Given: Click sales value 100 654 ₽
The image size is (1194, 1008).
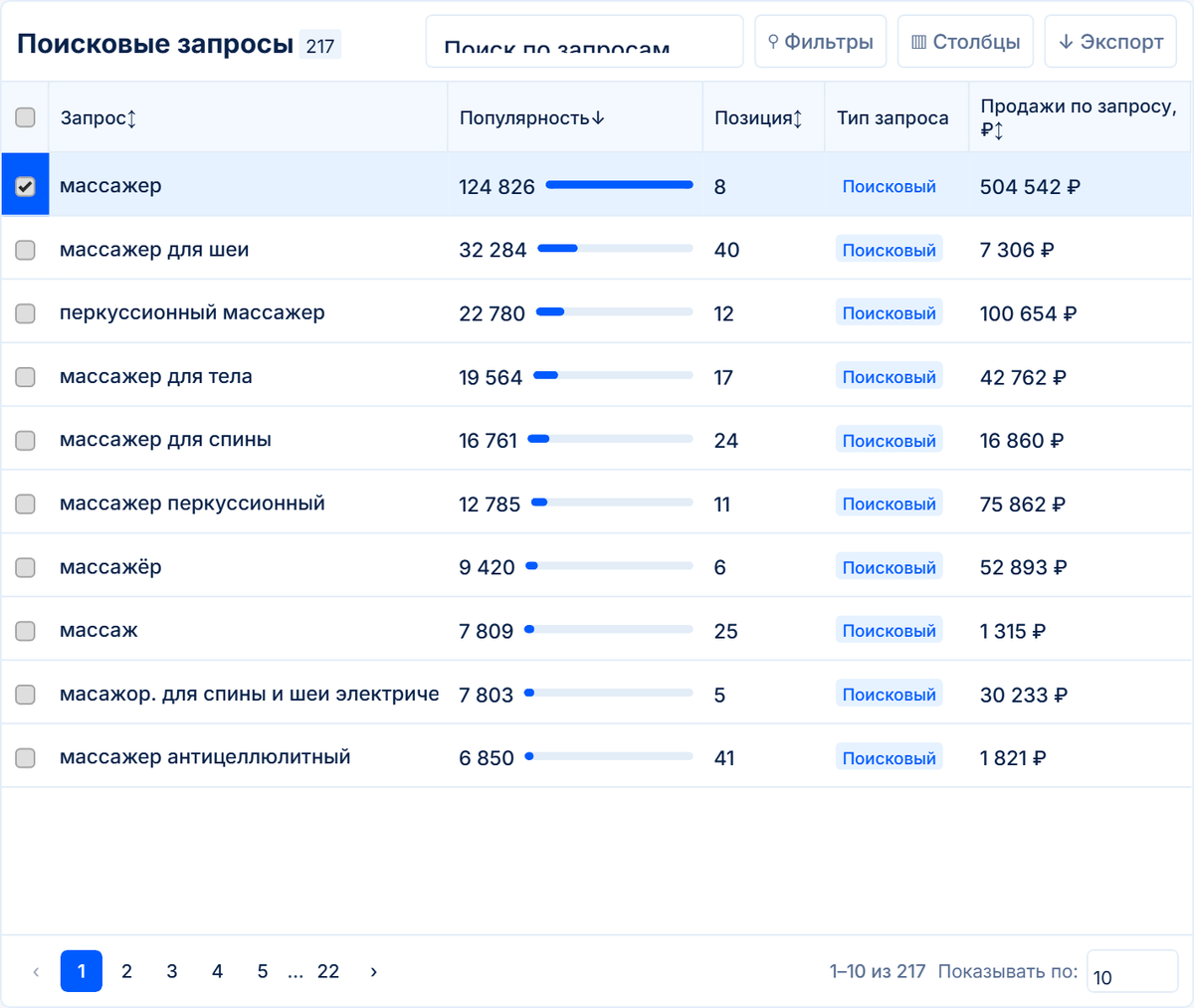Looking at the screenshot, I should 1028,313.
